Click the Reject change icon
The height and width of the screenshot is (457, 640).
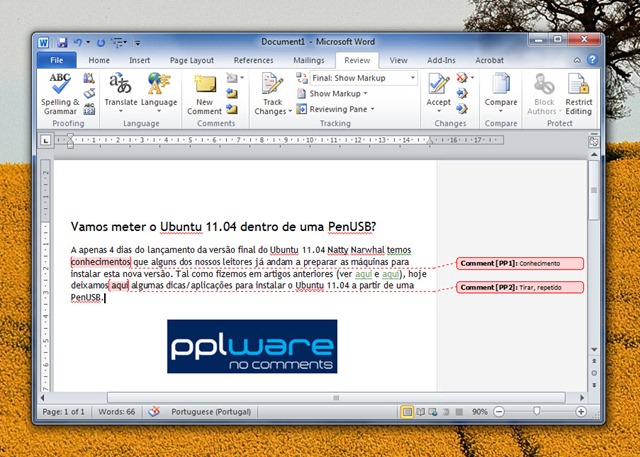[x=462, y=78]
